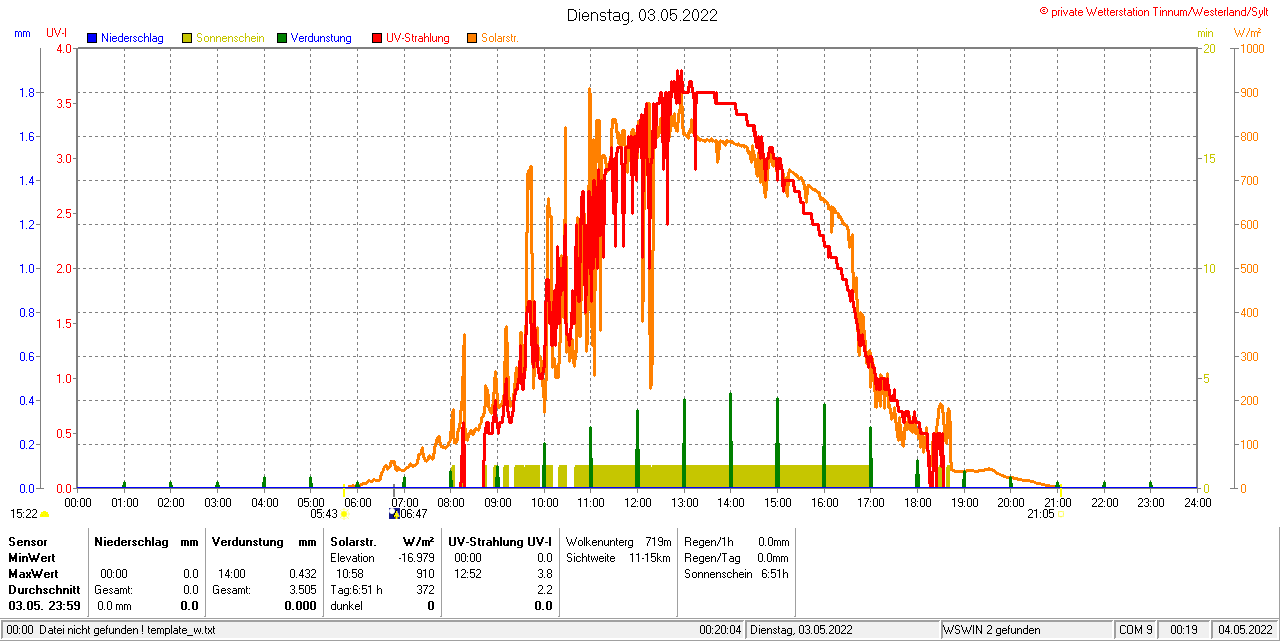Click the 00:19 status bar field

tap(1184, 630)
